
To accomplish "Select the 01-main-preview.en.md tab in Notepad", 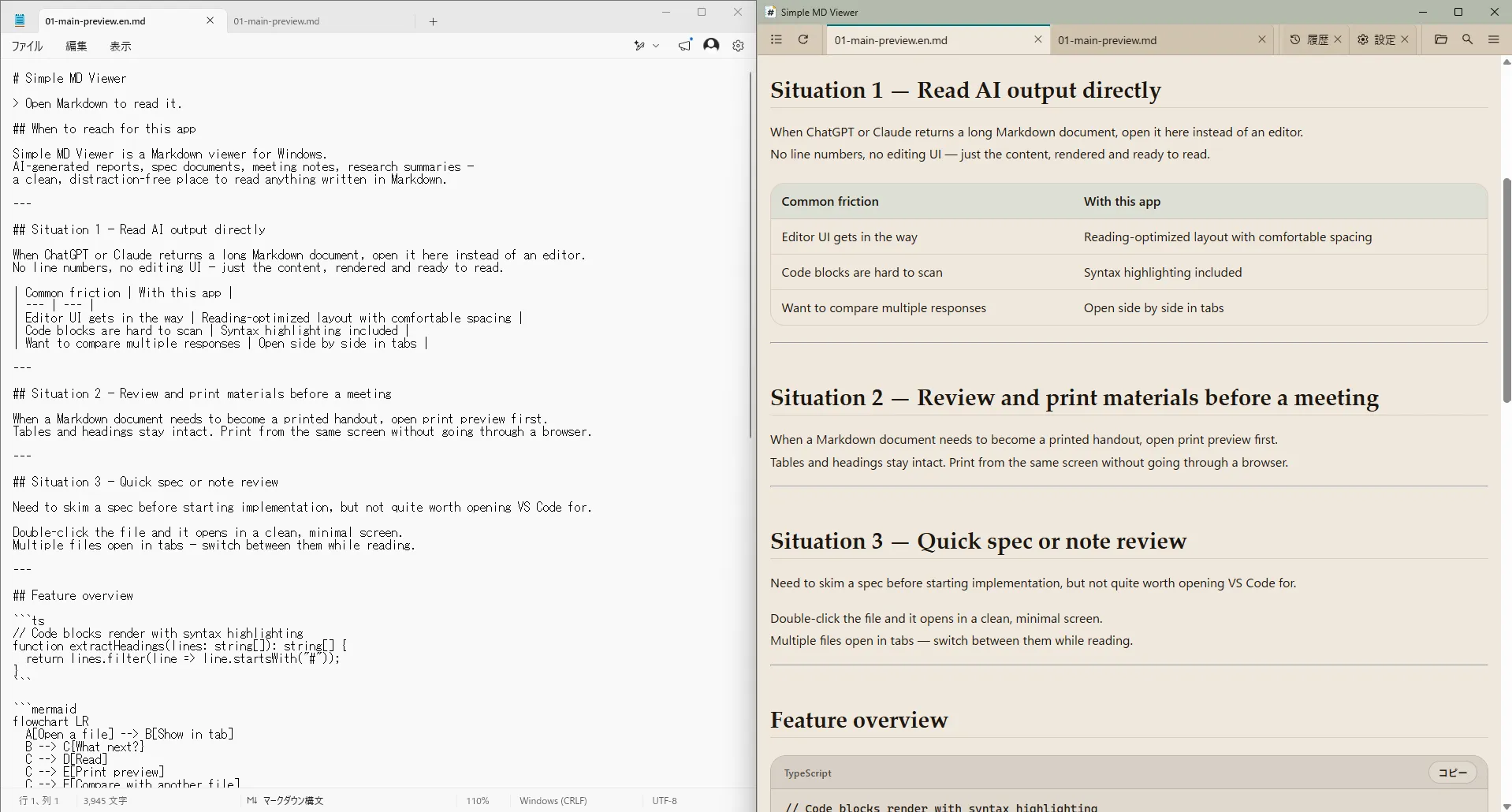I will [x=95, y=21].
